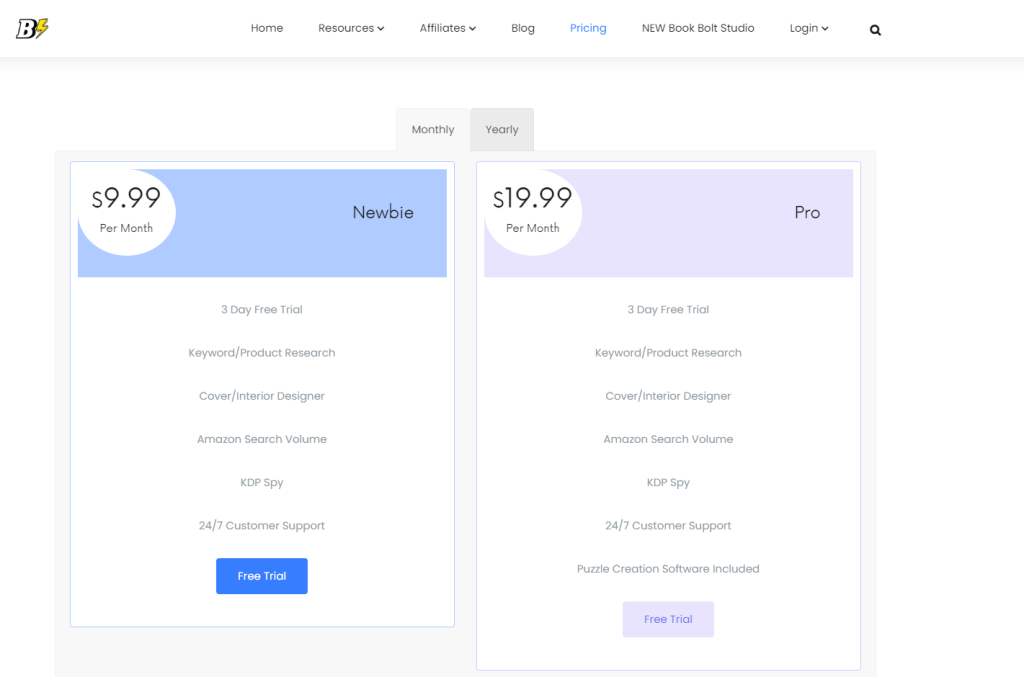
Task: Click the Book Bolt logo icon
Action: coord(32,28)
